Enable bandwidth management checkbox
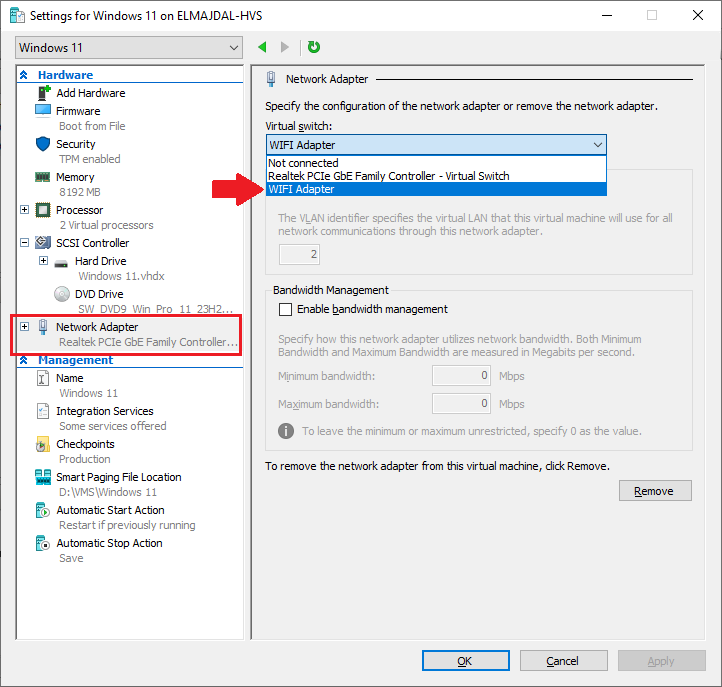Viewport: 722px width, 687px height. click(x=285, y=309)
